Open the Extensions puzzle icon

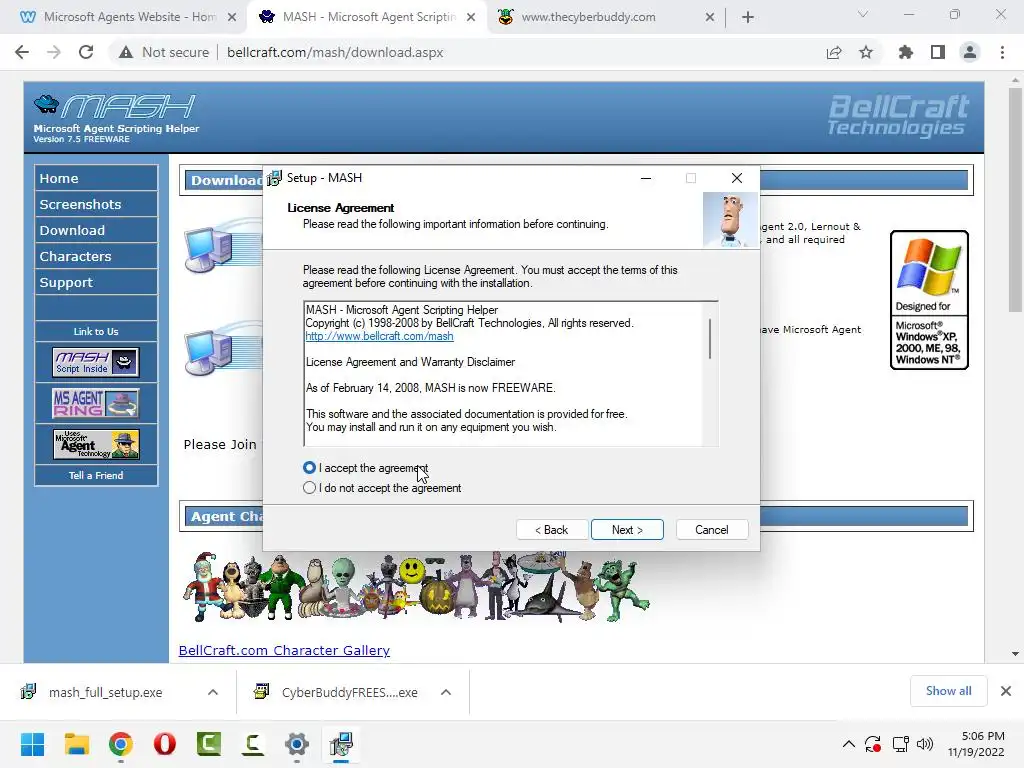(906, 52)
